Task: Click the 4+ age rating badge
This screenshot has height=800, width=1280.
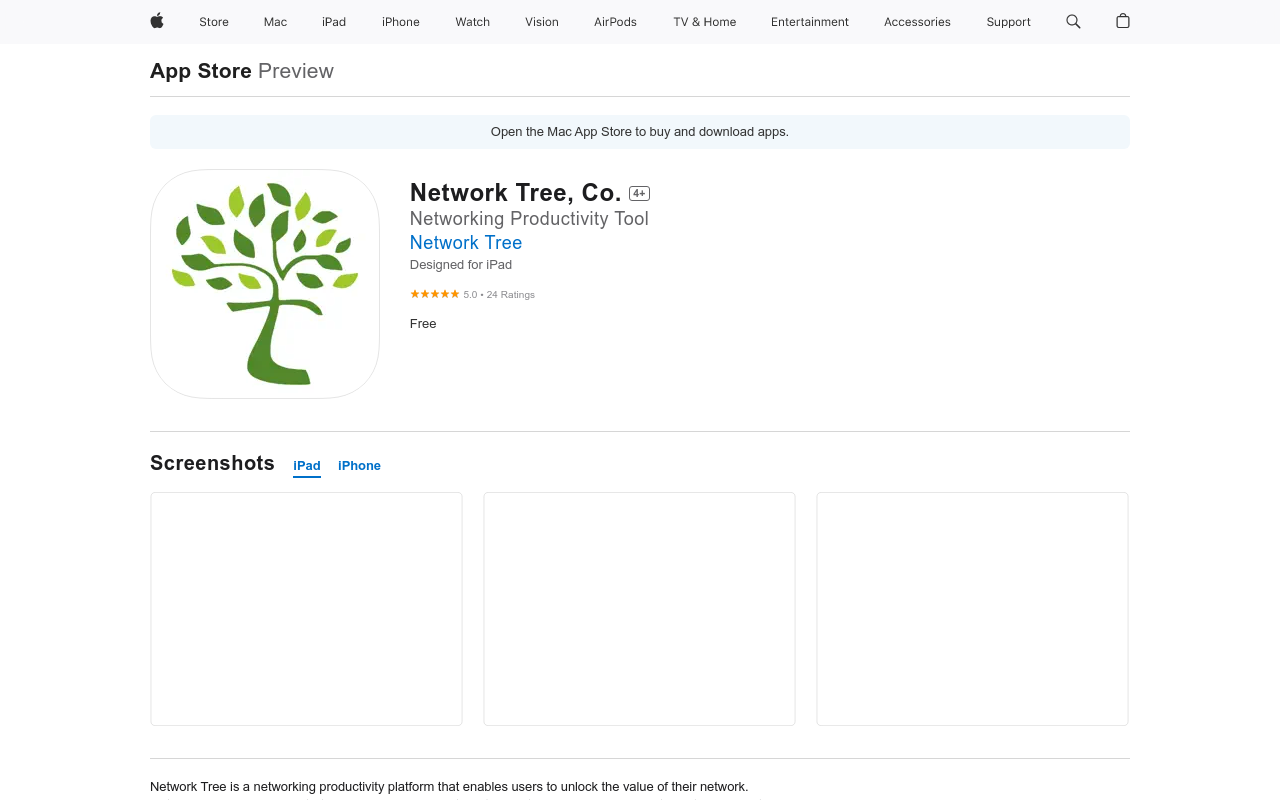Action: click(639, 193)
